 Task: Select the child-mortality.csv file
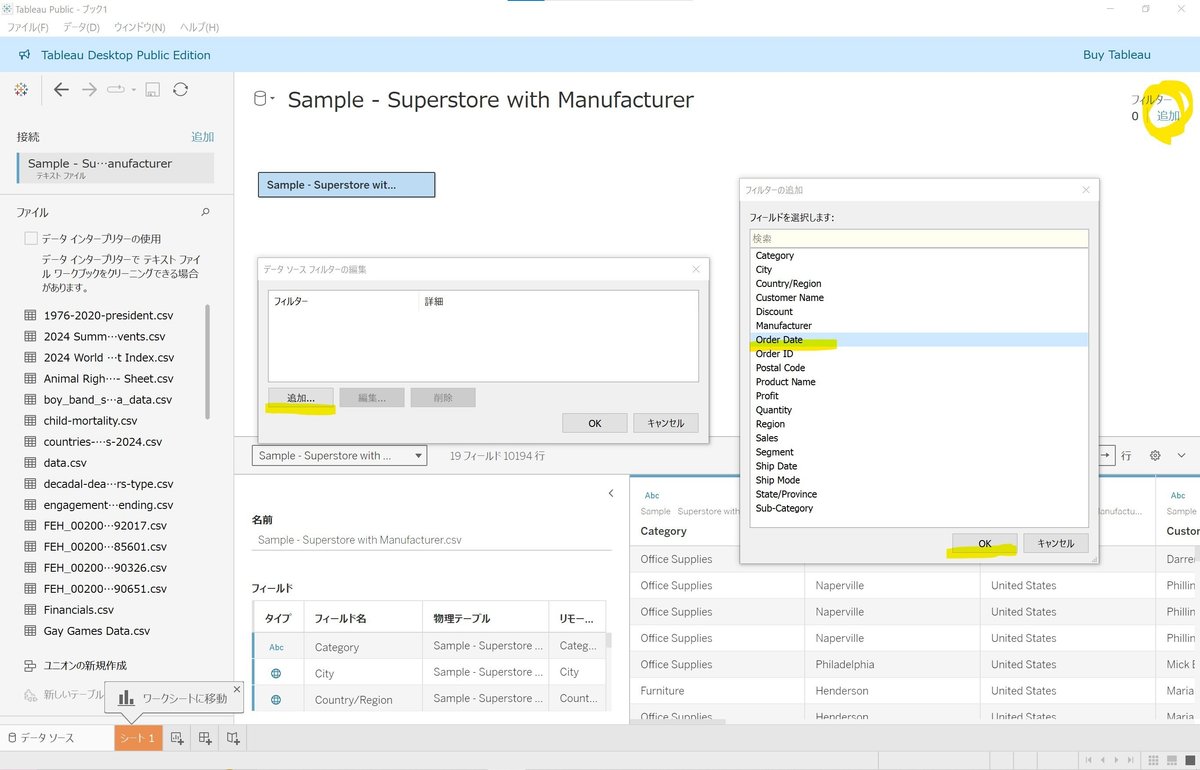[x=90, y=421]
